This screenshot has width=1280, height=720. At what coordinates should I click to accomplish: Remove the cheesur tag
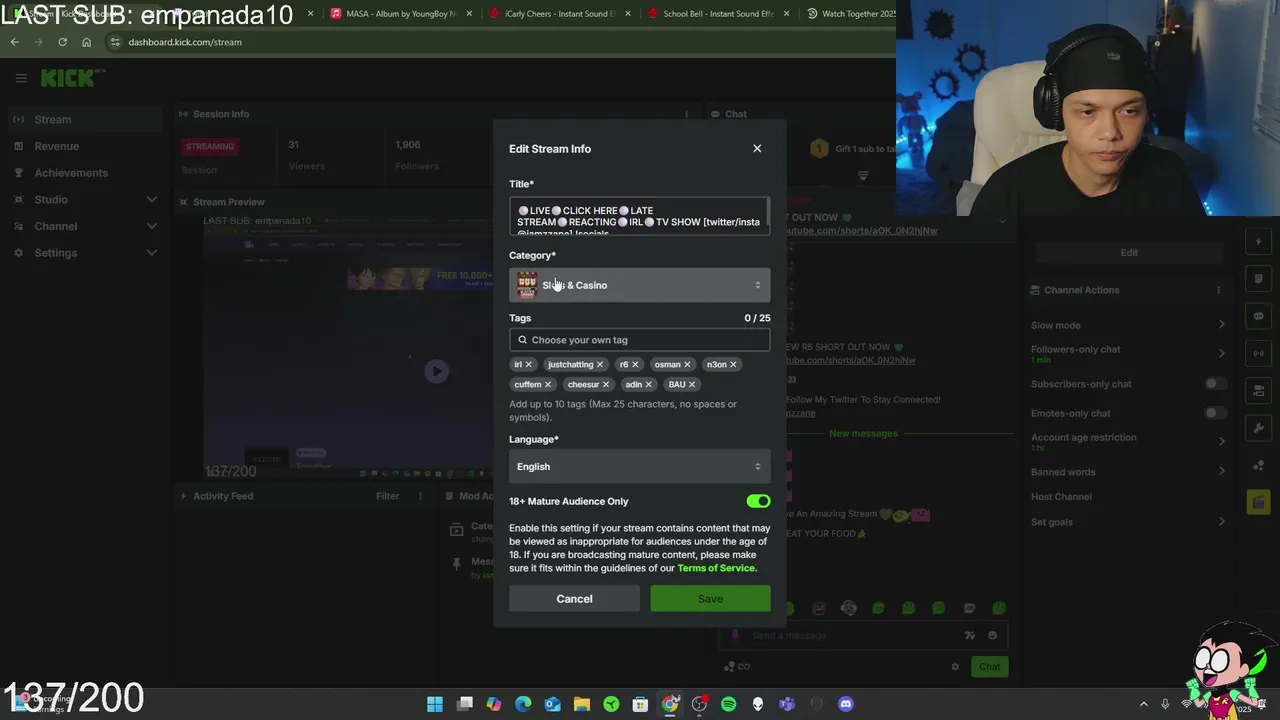tap(606, 384)
